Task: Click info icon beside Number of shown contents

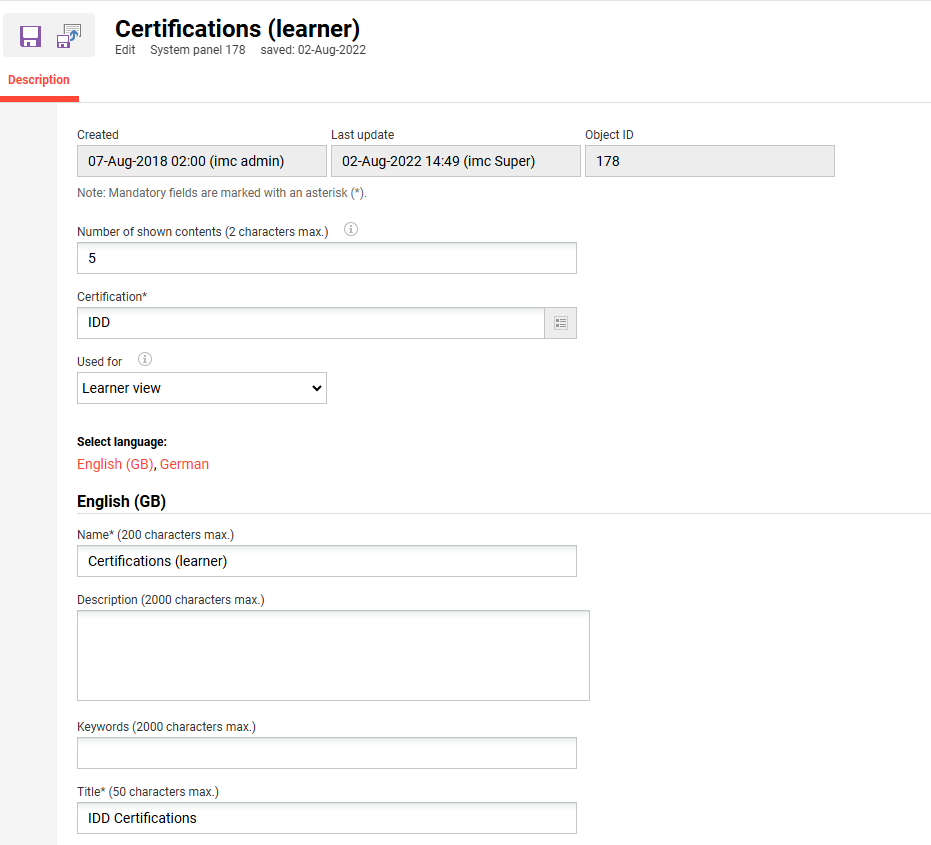Action: click(x=351, y=229)
